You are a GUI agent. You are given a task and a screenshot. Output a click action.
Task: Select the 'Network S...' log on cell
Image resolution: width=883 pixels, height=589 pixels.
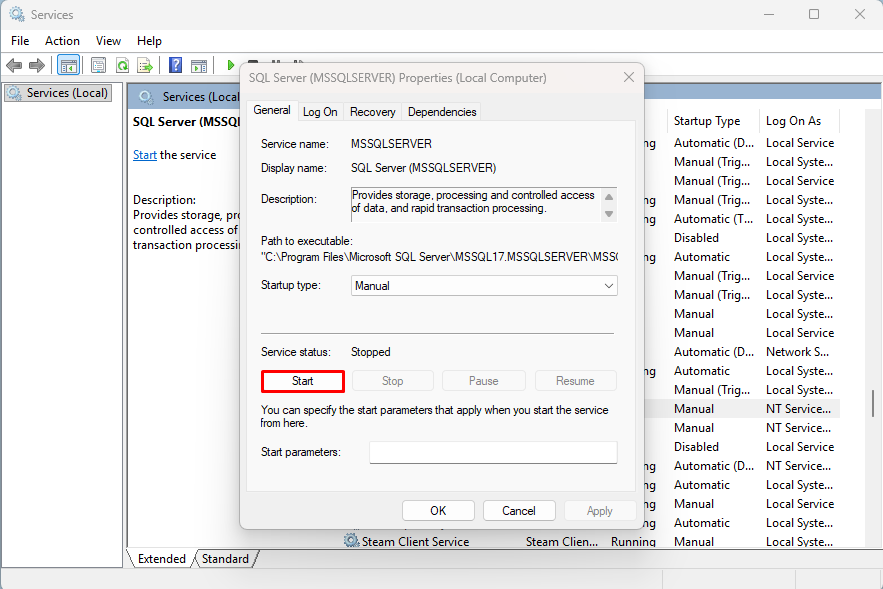797,352
